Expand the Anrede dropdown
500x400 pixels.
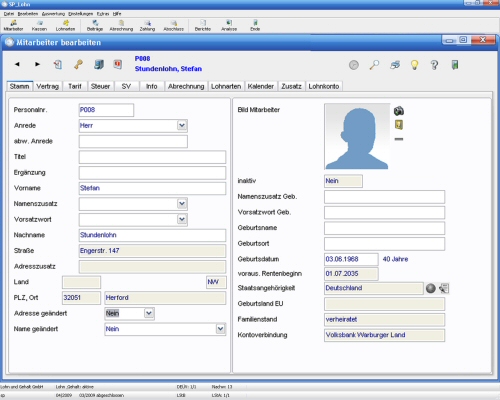[x=182, y=126]
